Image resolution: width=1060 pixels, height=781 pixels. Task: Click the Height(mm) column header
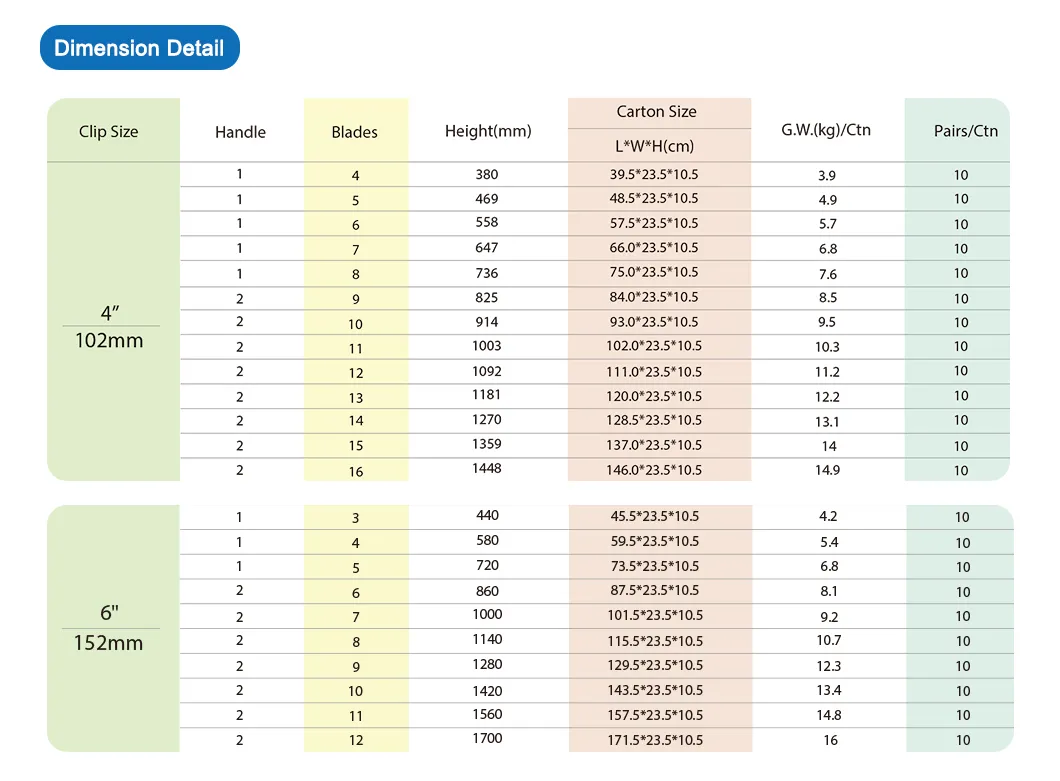tap(487, 131)
